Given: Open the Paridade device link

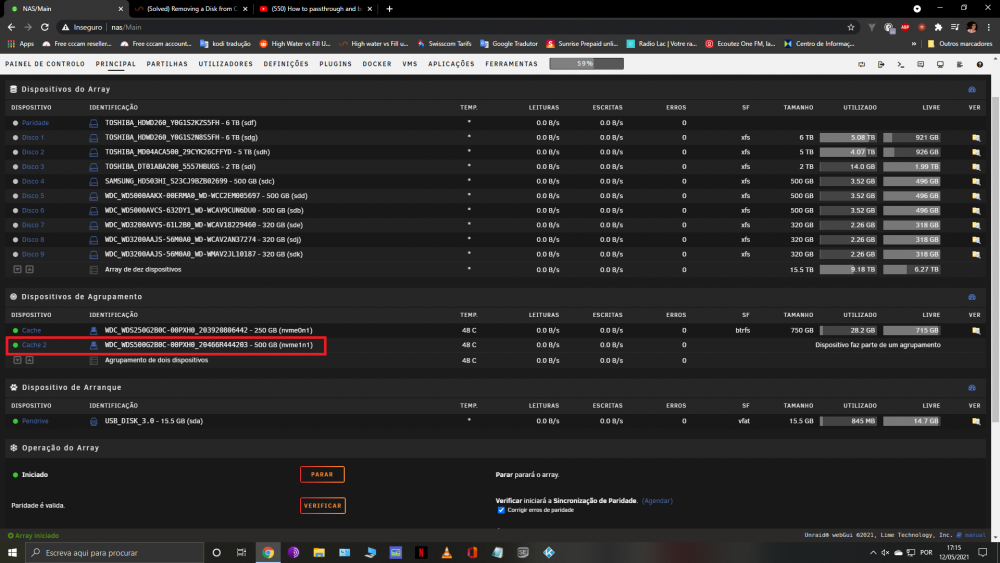Looking at the screenshot, I should [x=35, y=123].
